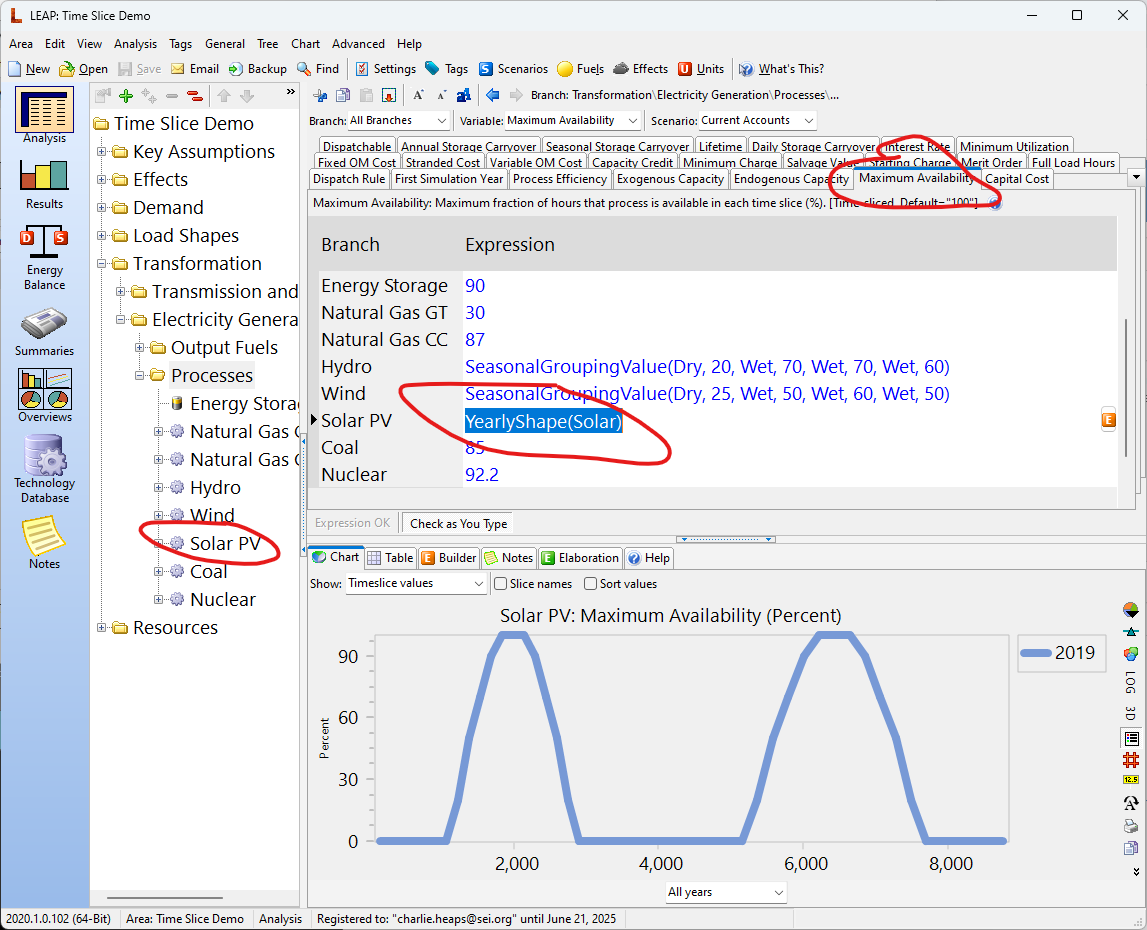Image resolution: width=1147 pixels, height=930 pixels.
Task: Open the Summaries view
Action: pyautogui.click(x=44, y=333)
